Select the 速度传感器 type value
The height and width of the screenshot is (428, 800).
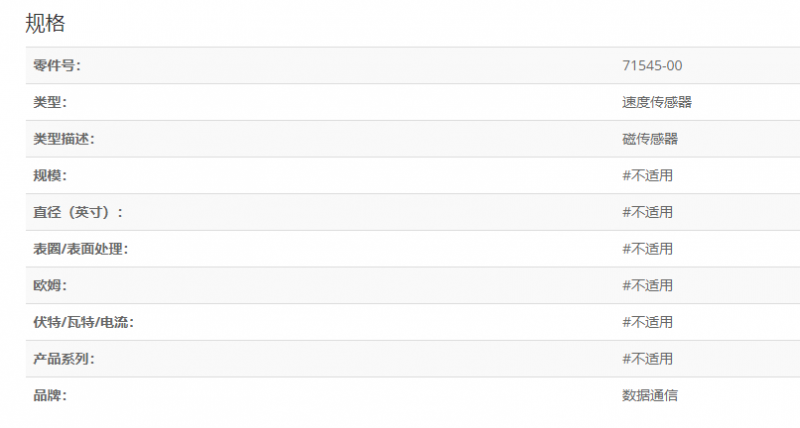coord(657,102)
